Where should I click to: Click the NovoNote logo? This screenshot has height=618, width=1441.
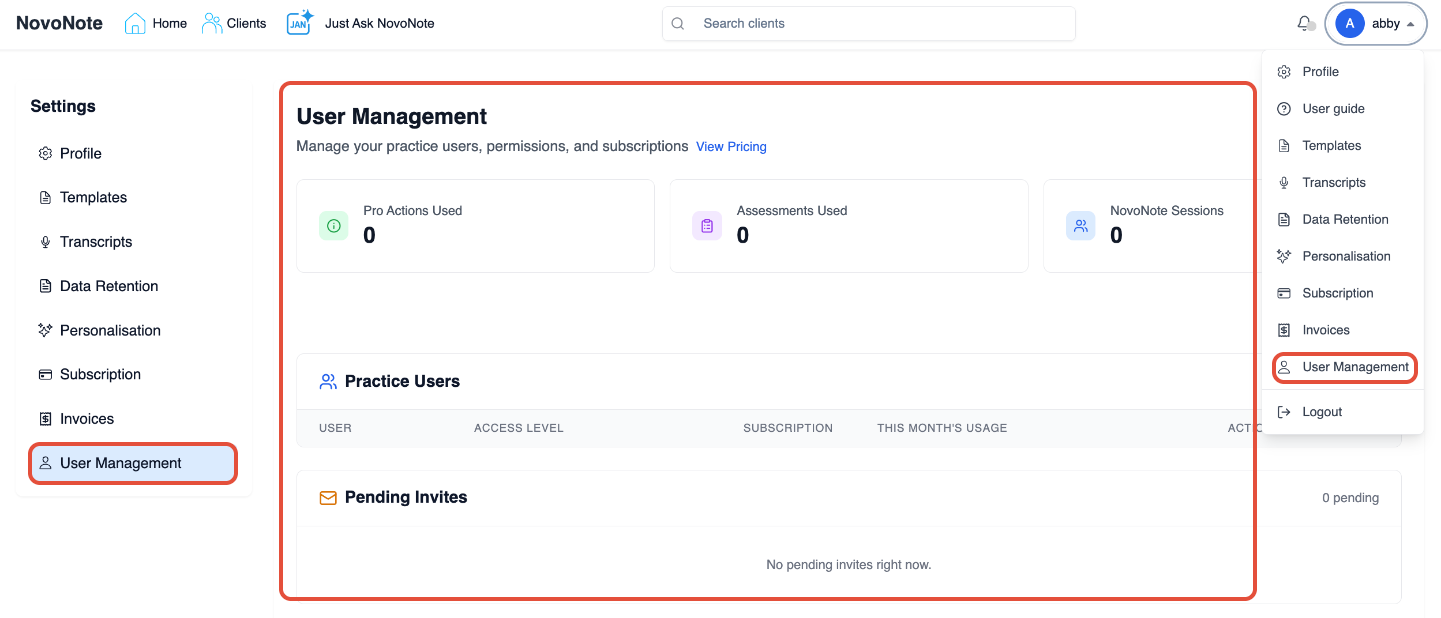(59, 23)
